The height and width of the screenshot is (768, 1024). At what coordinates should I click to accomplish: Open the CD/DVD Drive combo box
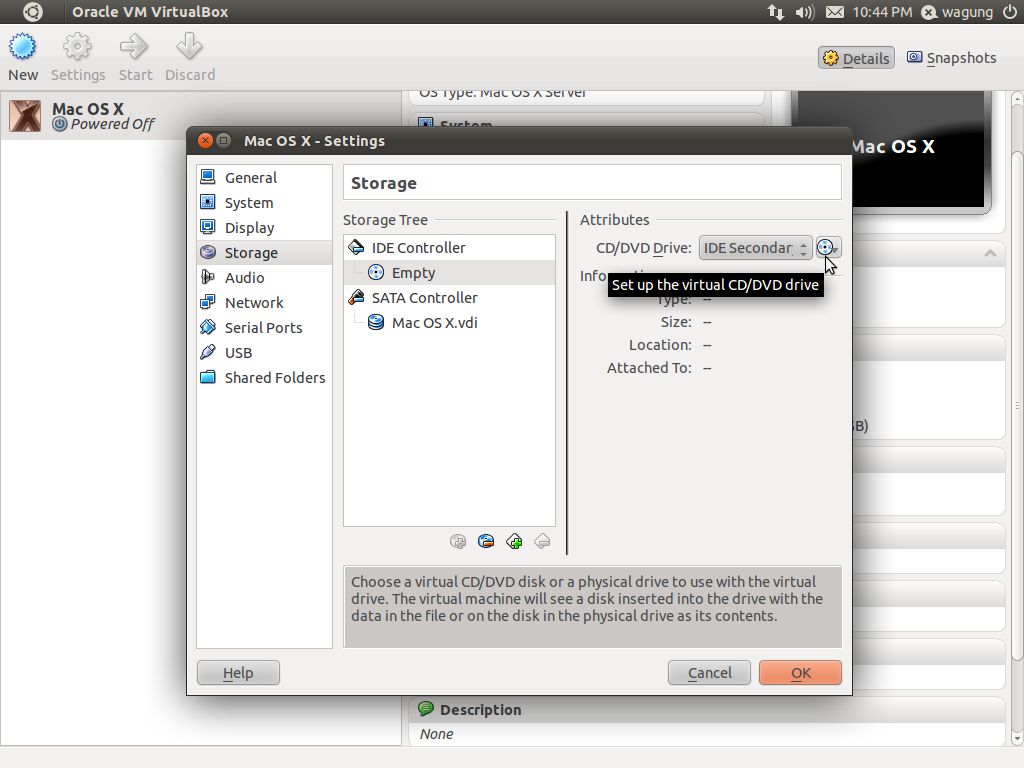(x=755, y=247)
